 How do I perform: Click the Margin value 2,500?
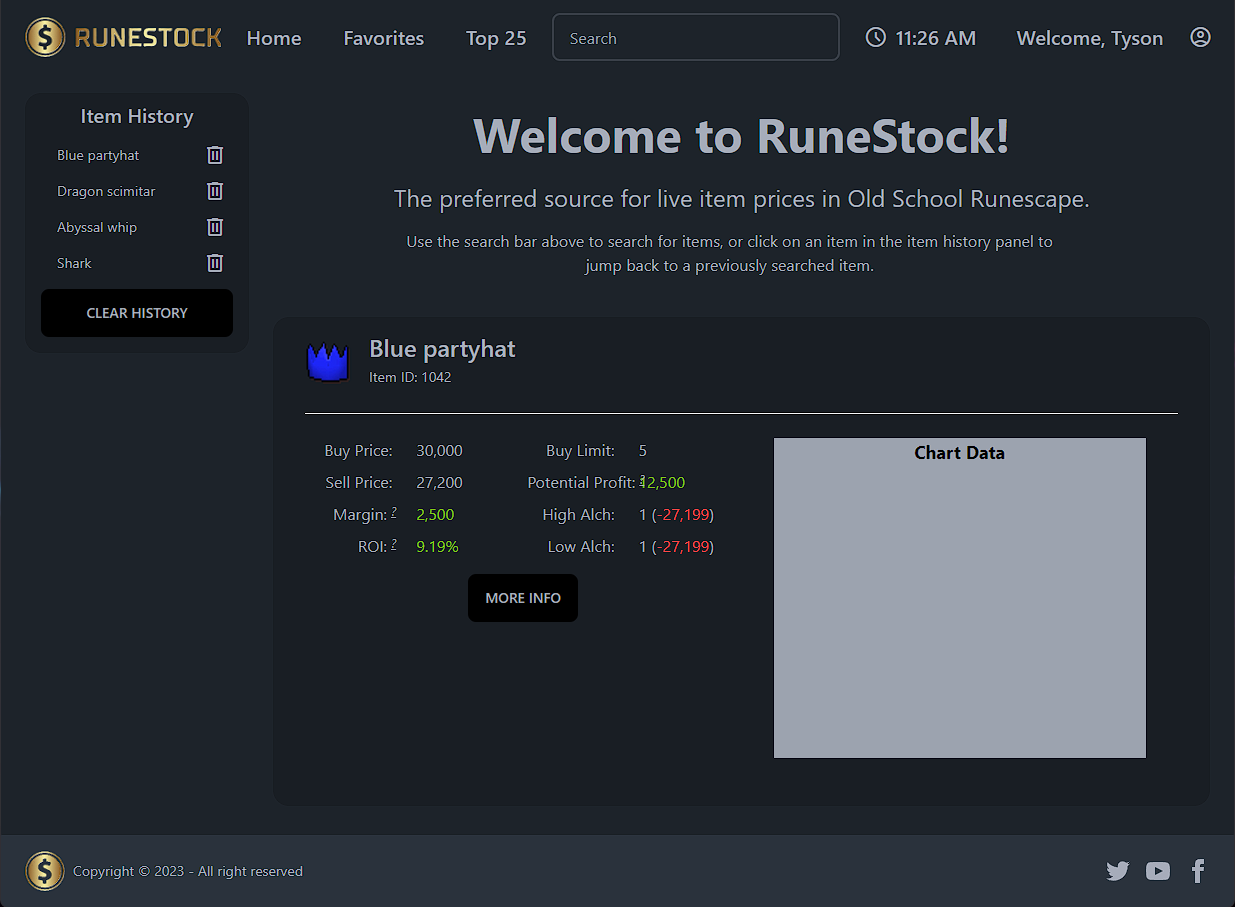tap(435, 515)
